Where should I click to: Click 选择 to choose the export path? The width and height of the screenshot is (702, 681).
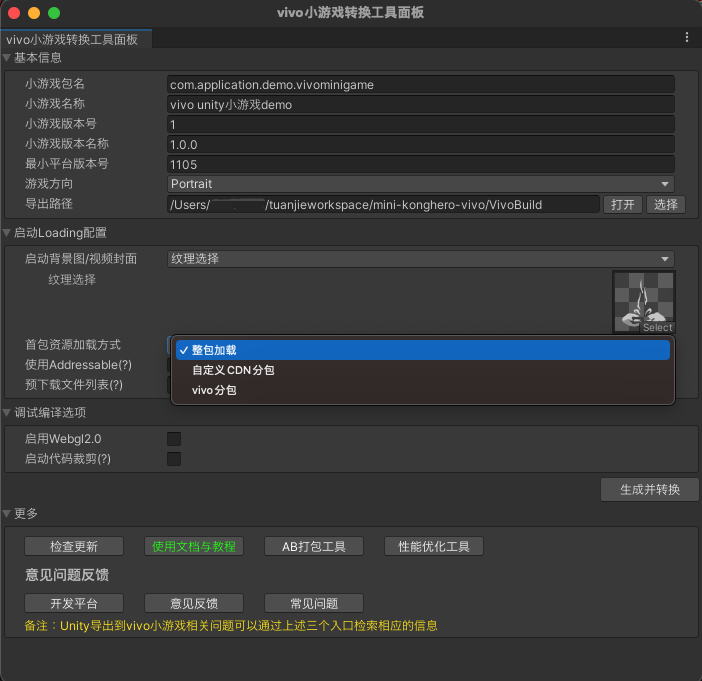coord(665,205)
